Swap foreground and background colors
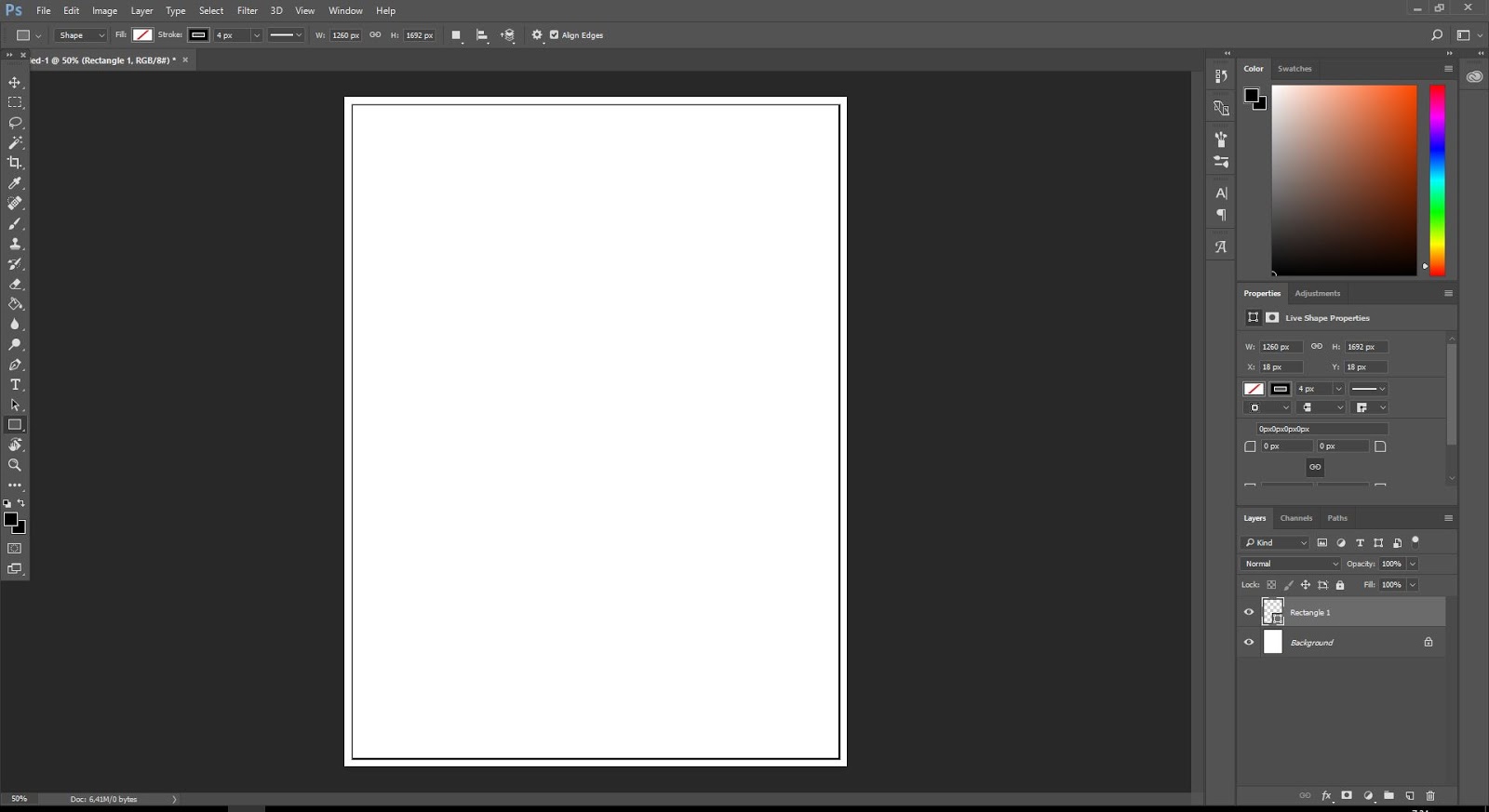The height and width of the screenshot is (812, 1489). click(21, 503)
